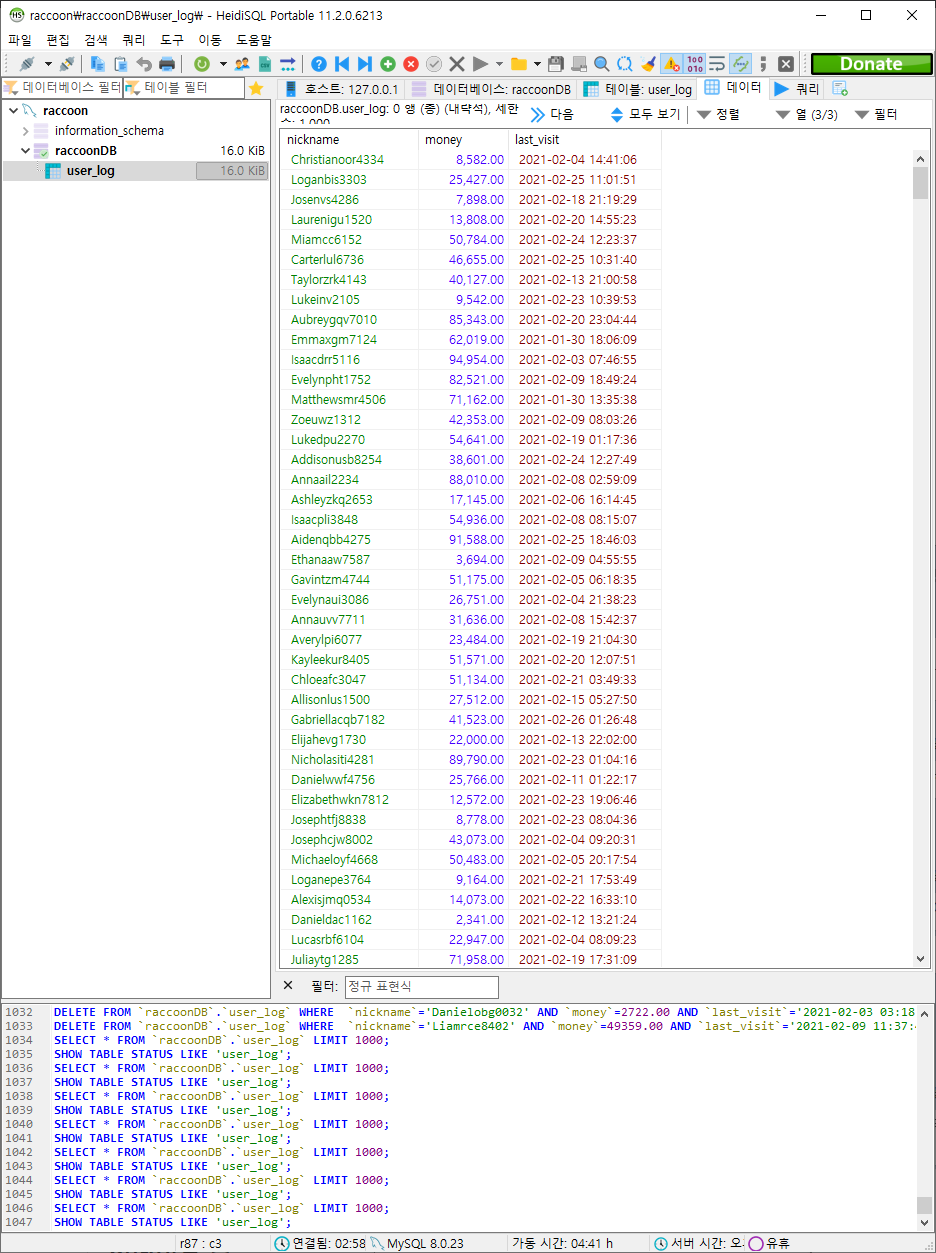The height and width of the screenshot is (1253, 936).
Task: Click 다음 to load more rows
Action: [x=557, y=113]
